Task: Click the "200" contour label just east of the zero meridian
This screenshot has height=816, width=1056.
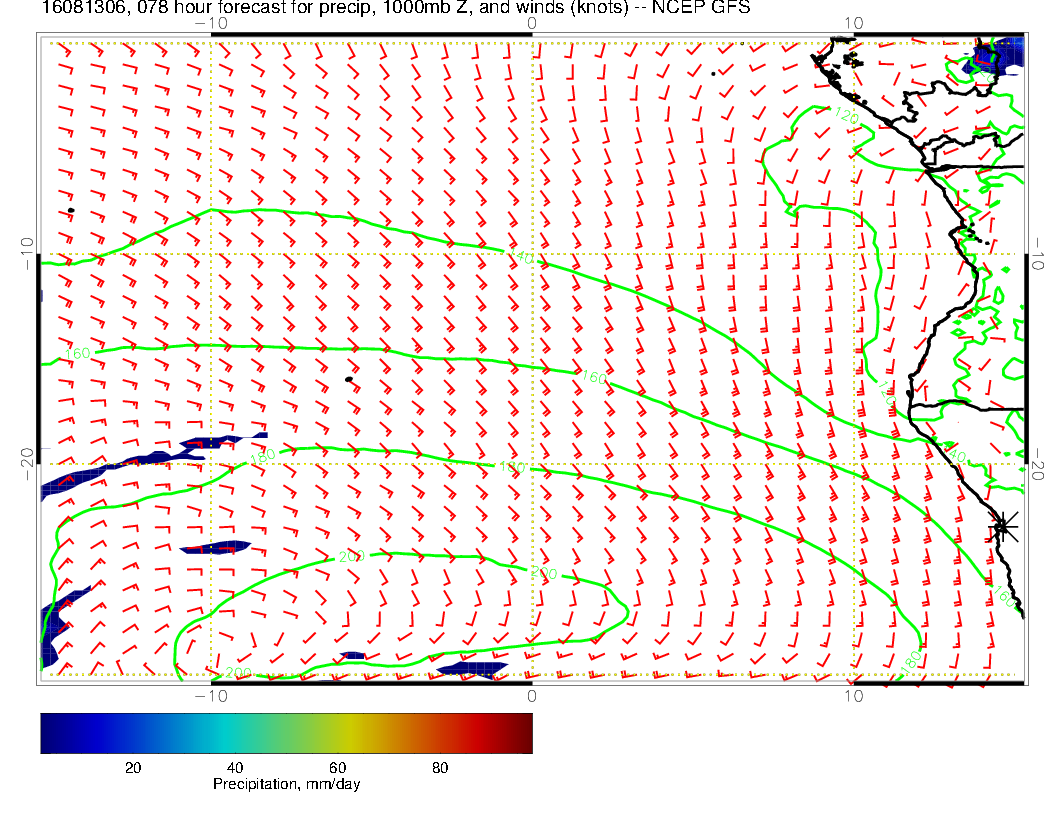Action: point(544,573)
